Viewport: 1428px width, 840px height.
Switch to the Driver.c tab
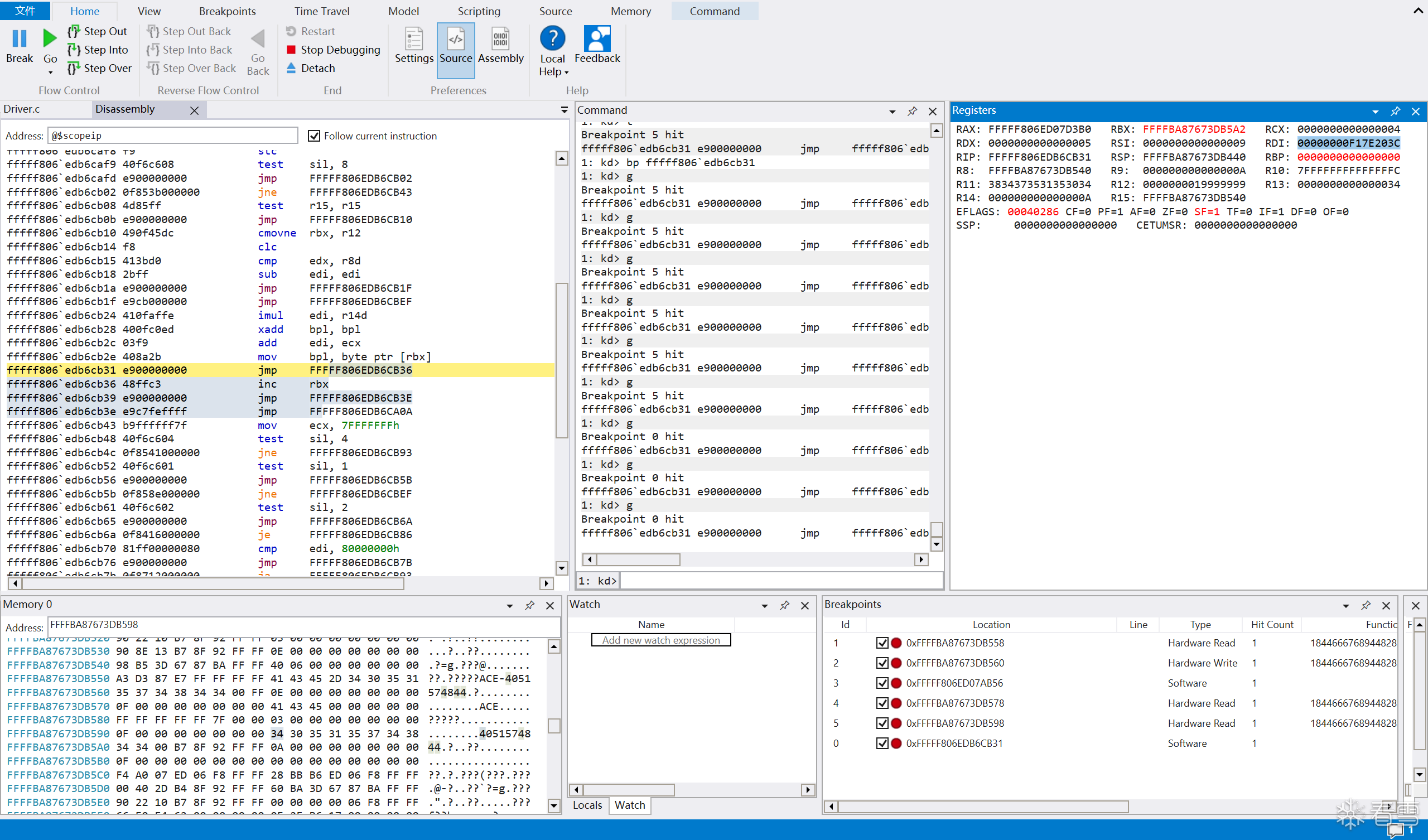[x=22, y=109]
